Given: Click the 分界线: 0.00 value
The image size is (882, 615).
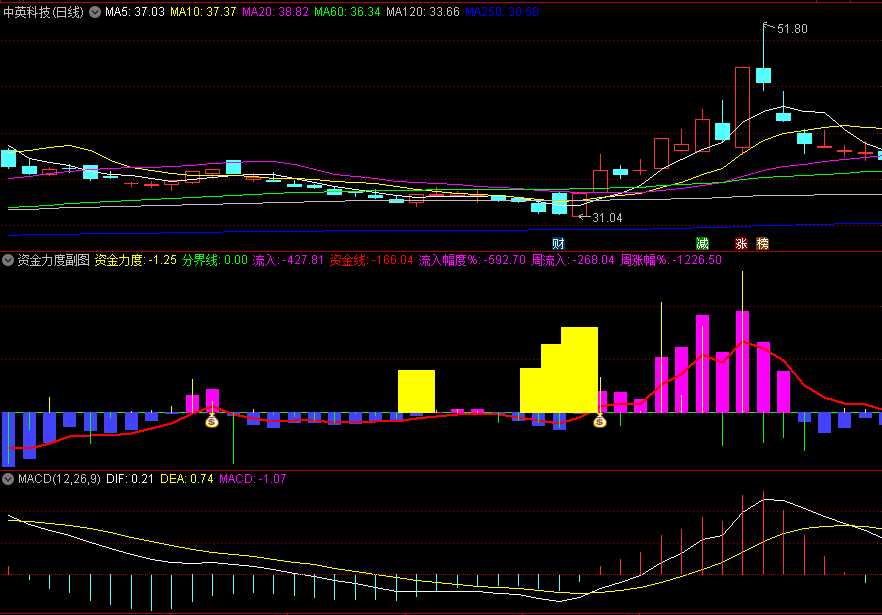Looking at the screenshot, I should pyautogui.click(x=215, y=260).
